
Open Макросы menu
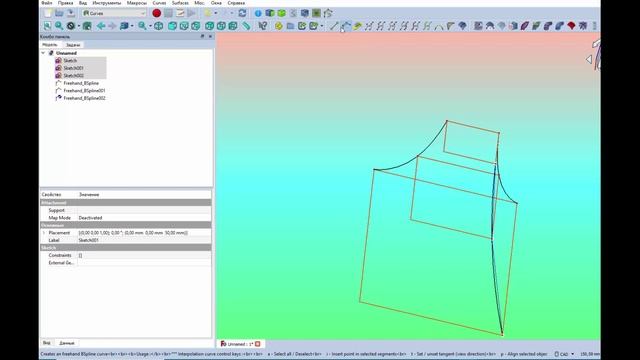[x=137, y=3]
